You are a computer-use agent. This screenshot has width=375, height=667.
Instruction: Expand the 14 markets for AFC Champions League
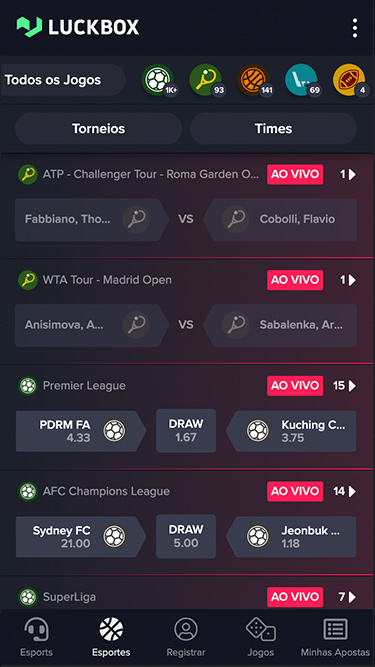click(345, 491)
